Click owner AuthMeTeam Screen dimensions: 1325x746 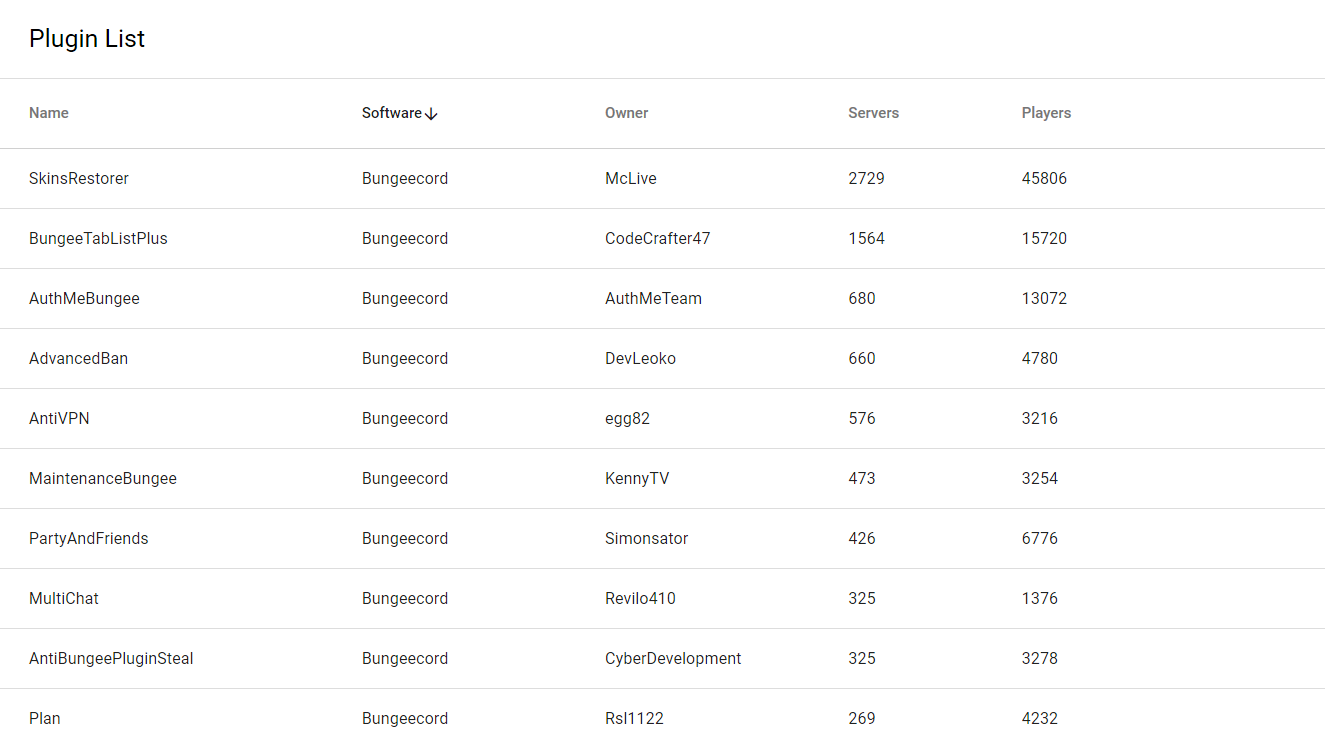[653, 299]
